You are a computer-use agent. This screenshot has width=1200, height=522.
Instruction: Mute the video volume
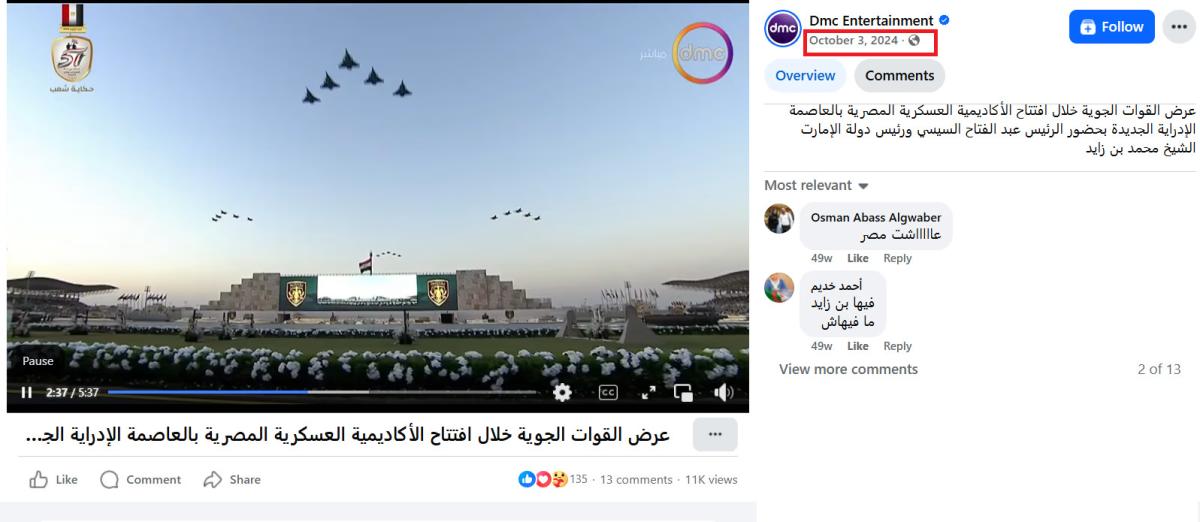[x=723, y=393]
